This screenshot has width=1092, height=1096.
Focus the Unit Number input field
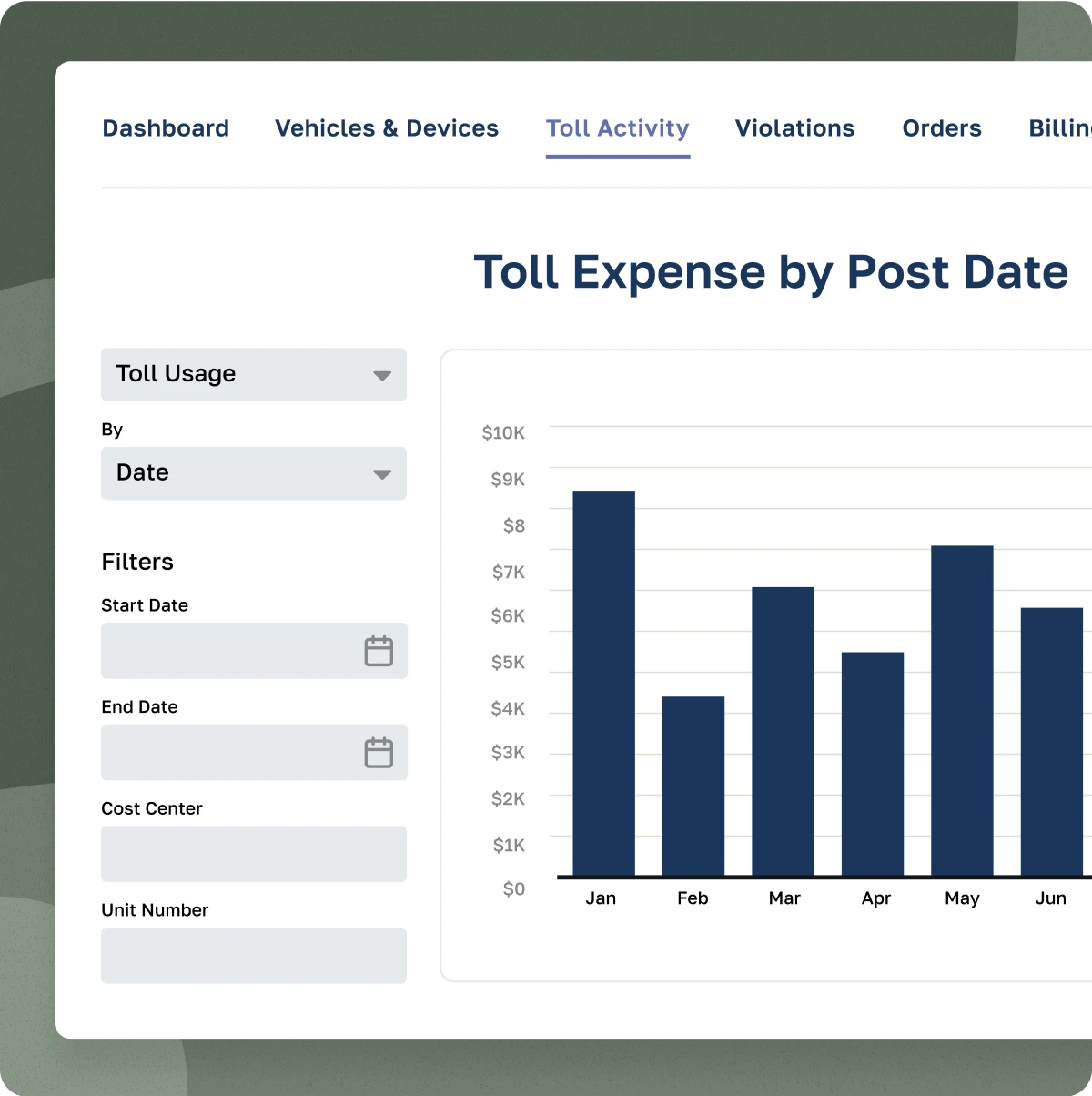254,956
